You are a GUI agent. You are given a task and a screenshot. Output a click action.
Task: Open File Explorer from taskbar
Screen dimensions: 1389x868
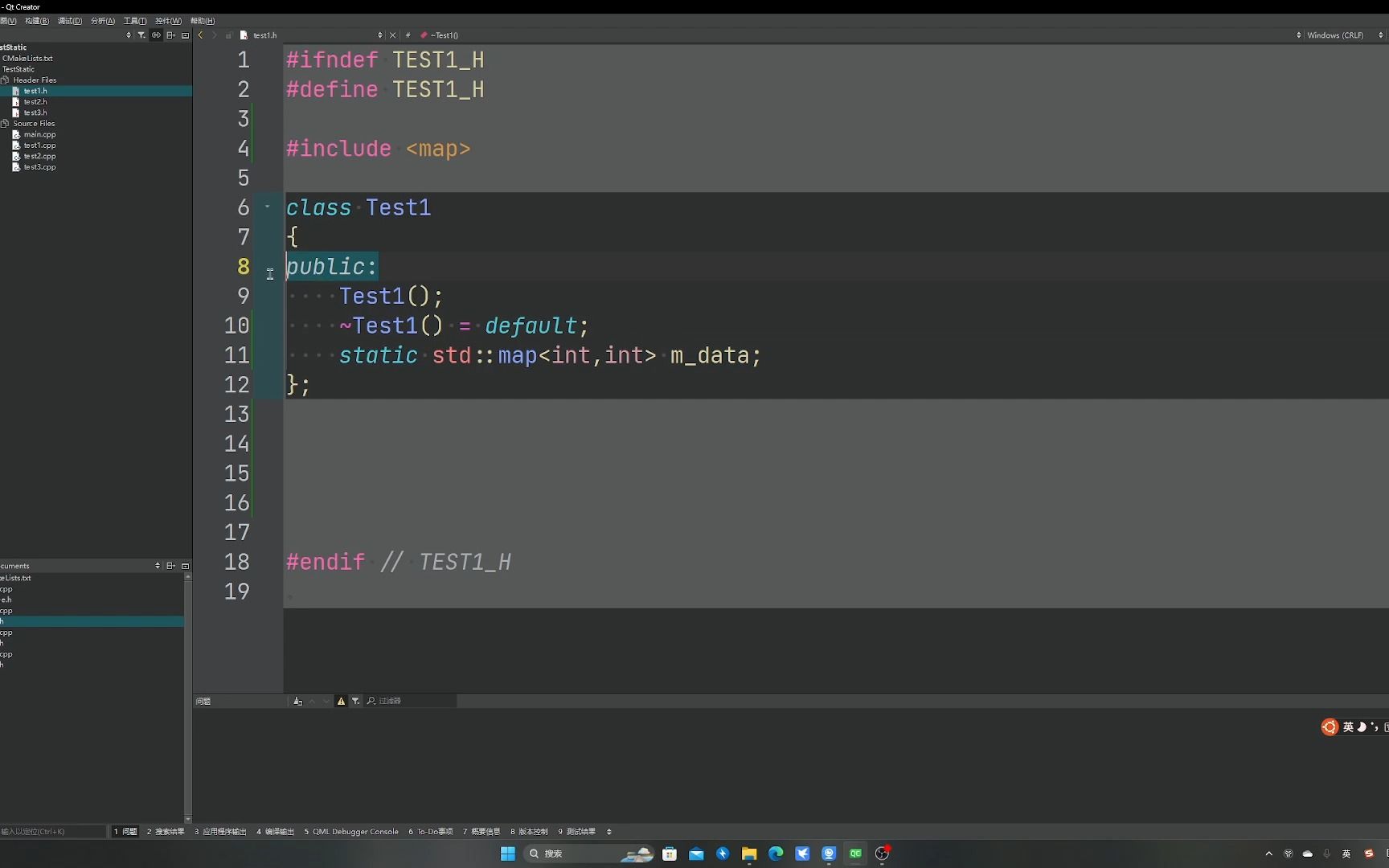click(749, 854)
